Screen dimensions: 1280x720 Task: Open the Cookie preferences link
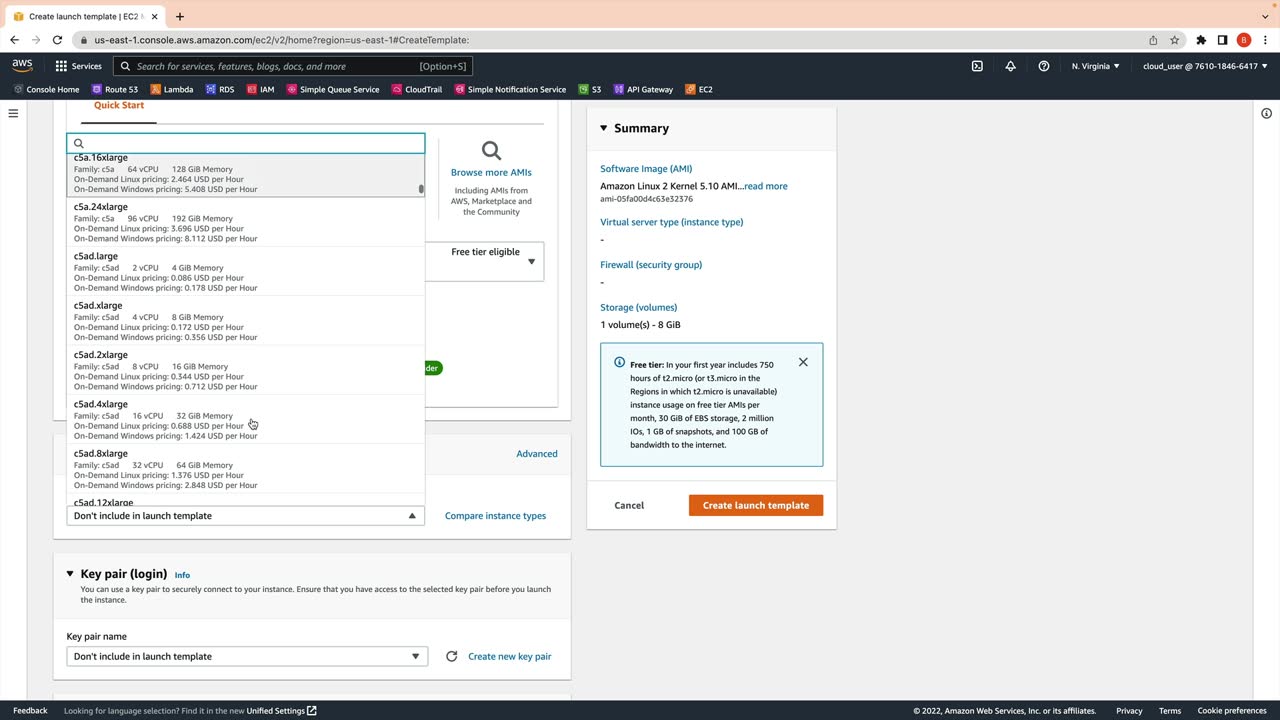click(1232, 711)
